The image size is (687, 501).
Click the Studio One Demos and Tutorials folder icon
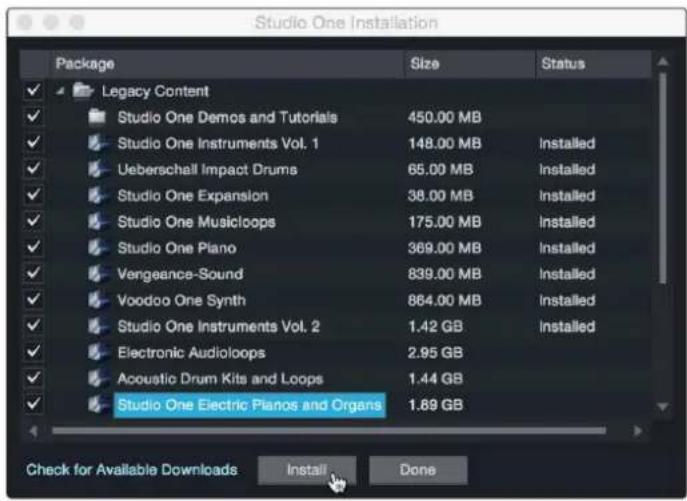[97, 117]
